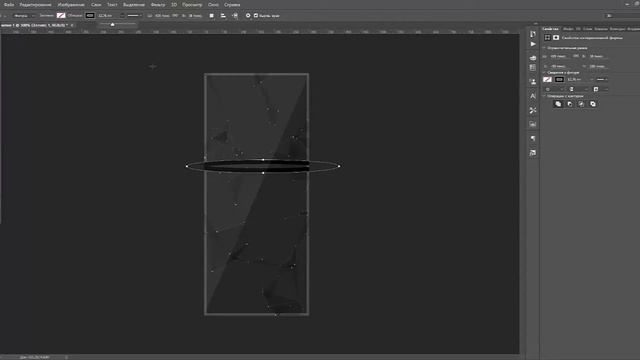The height and width of the screenshot is (360, 640).
Task: Open the Редактирование menu
Action: (x=36, y=4)
